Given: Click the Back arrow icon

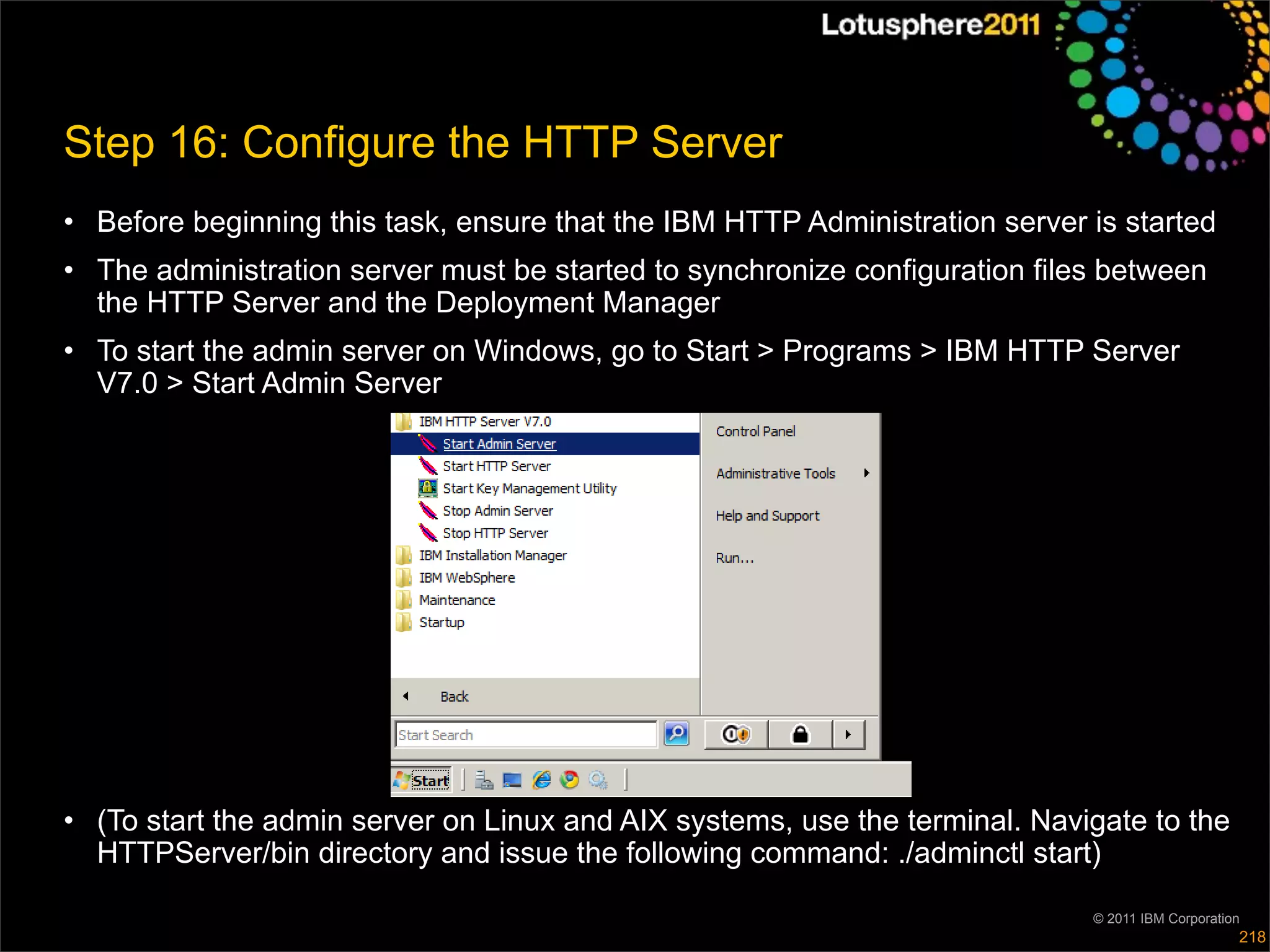Looking at the screenshot, I should pos(406,696).
